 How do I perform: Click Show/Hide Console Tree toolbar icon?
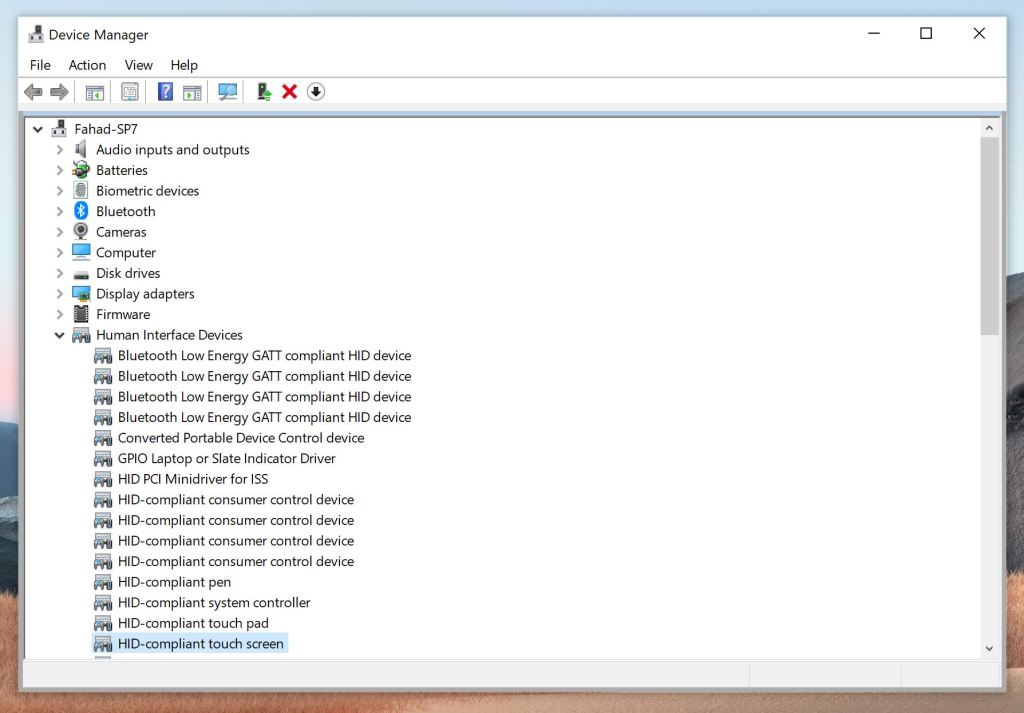coord(95,92)
